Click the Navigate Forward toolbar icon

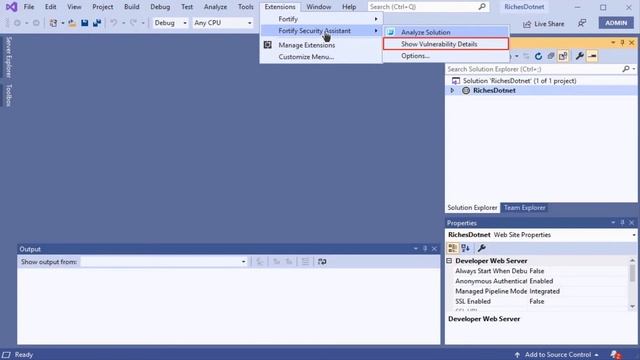36,23
